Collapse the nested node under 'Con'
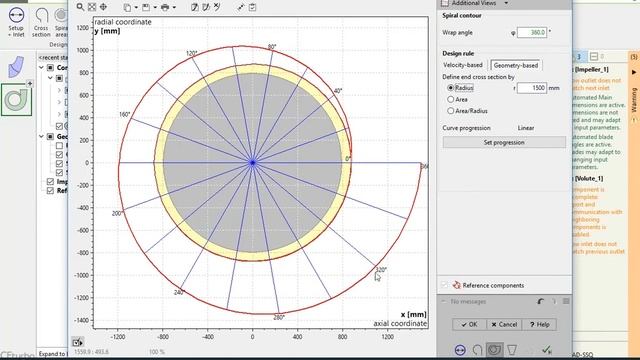The width and height of the screenshot is (640, 360). pyautogui.click(x=50, y=78)
